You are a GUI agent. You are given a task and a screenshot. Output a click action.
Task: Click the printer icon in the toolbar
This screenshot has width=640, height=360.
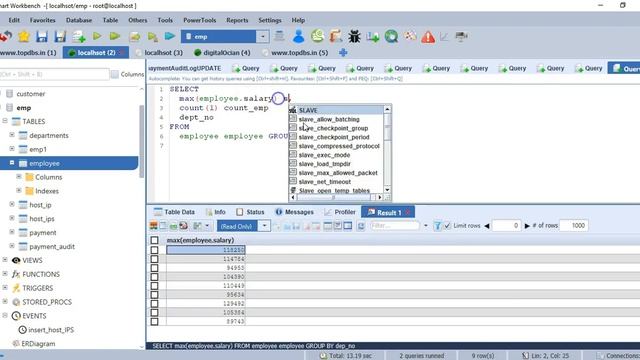pyautogui.click(x=461, y=36)
